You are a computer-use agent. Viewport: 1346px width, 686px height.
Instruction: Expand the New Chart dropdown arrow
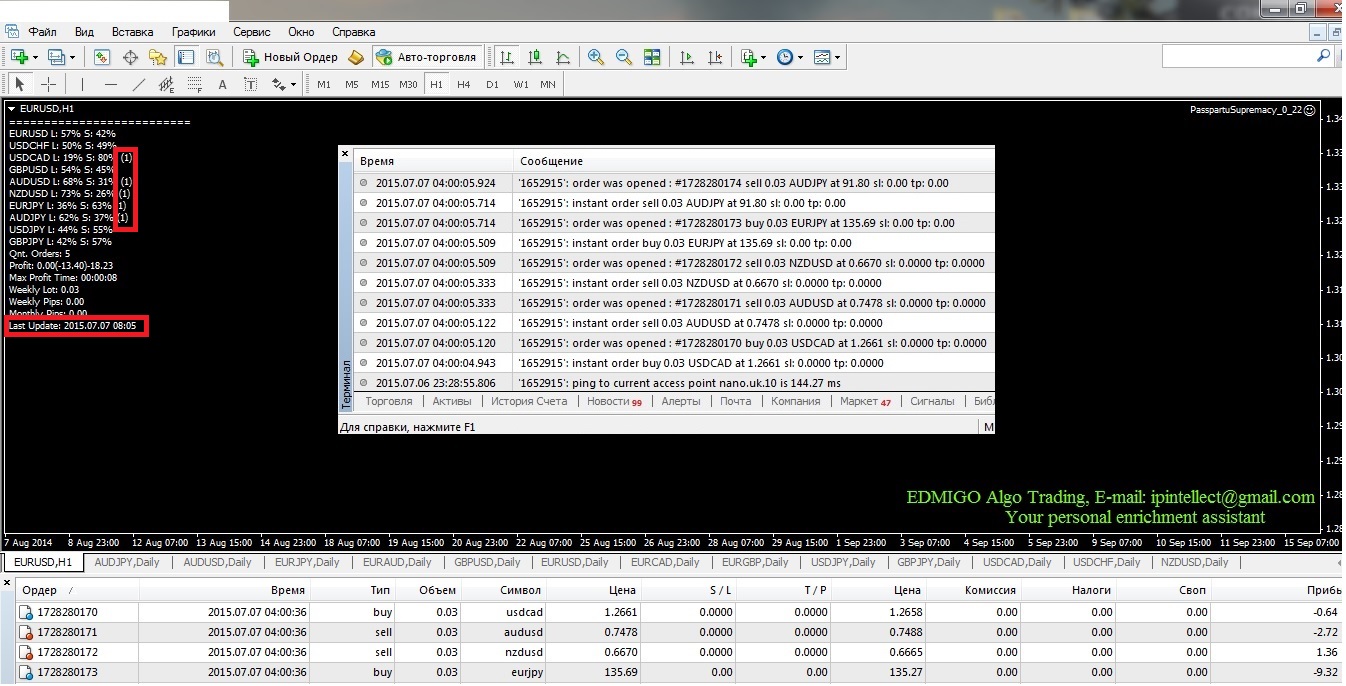click(x=36, y=57)
